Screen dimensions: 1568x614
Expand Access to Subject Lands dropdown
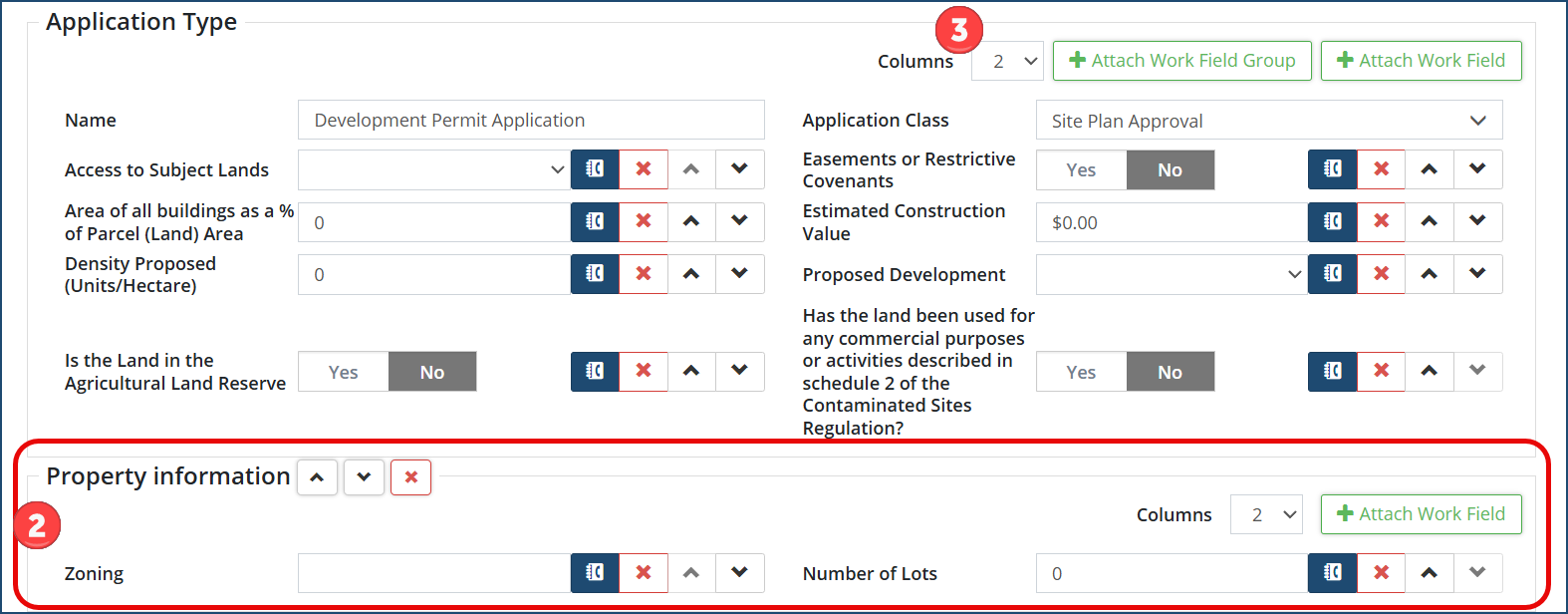(x=433, y=170)
